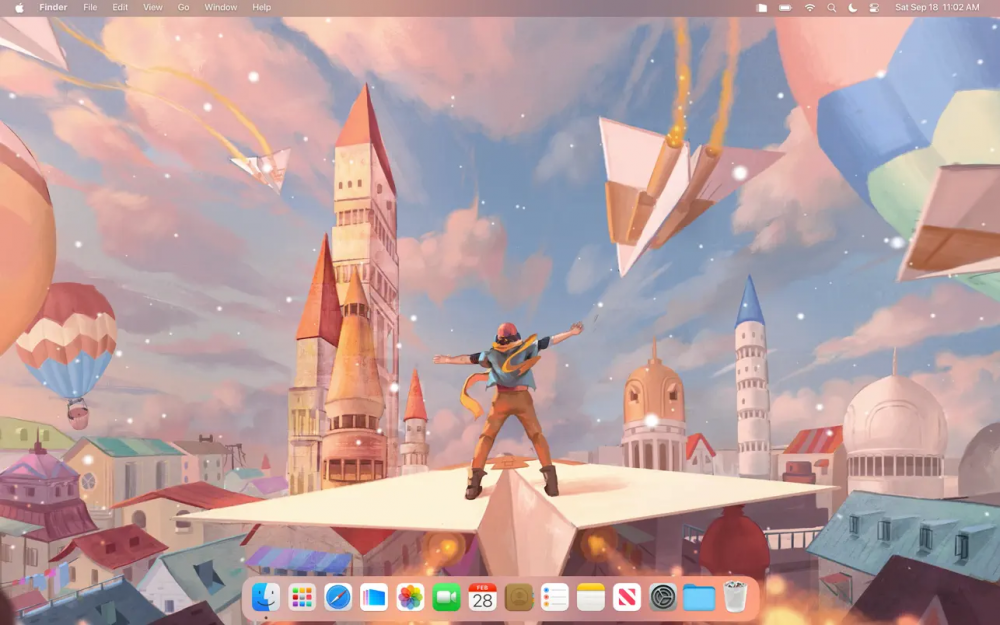The image size is (1000, 625).
Task: Open Apple News
Action: (x=625, y=598)
